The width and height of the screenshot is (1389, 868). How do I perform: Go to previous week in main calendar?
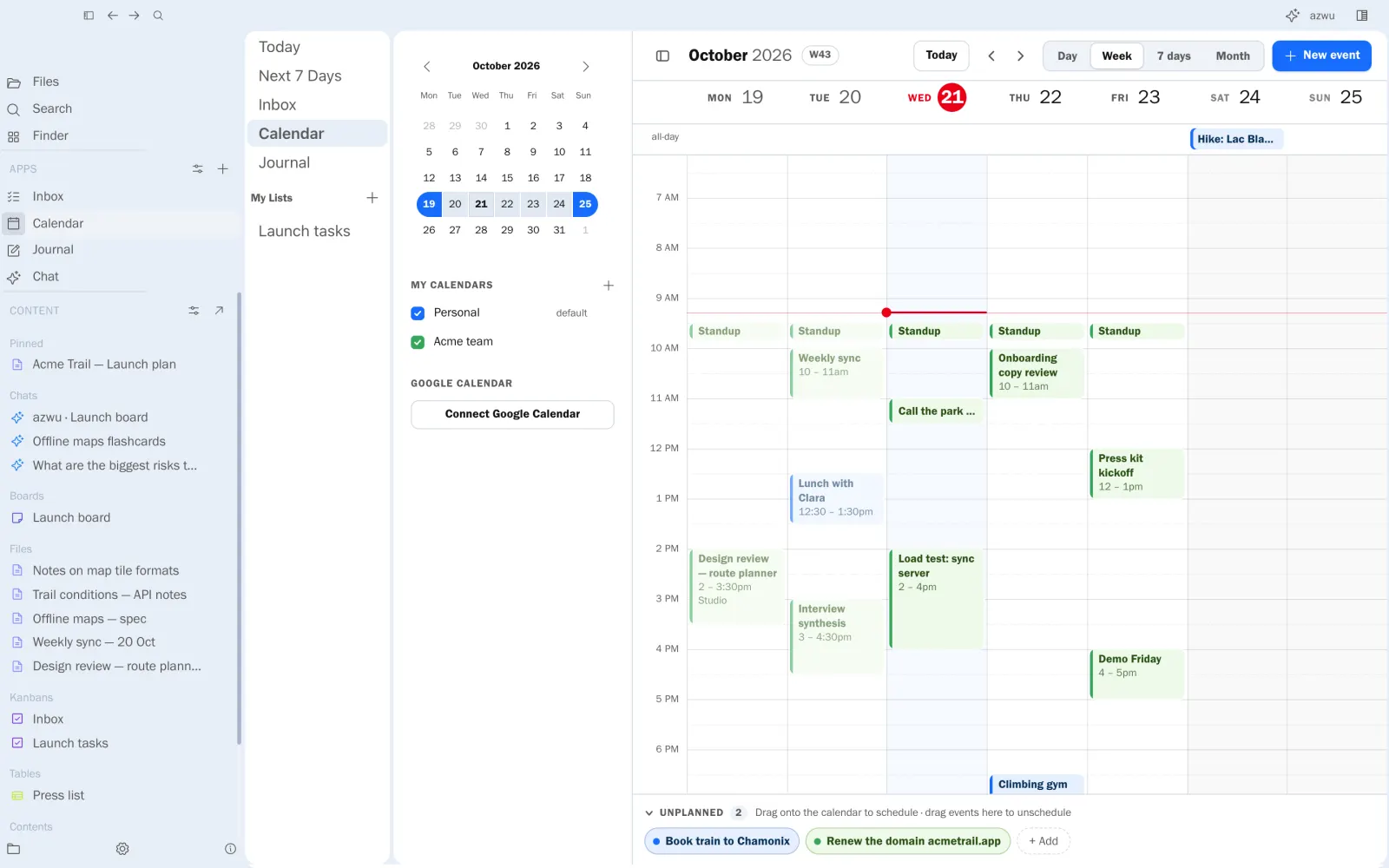pyautogui.click(x=991, y=56)
